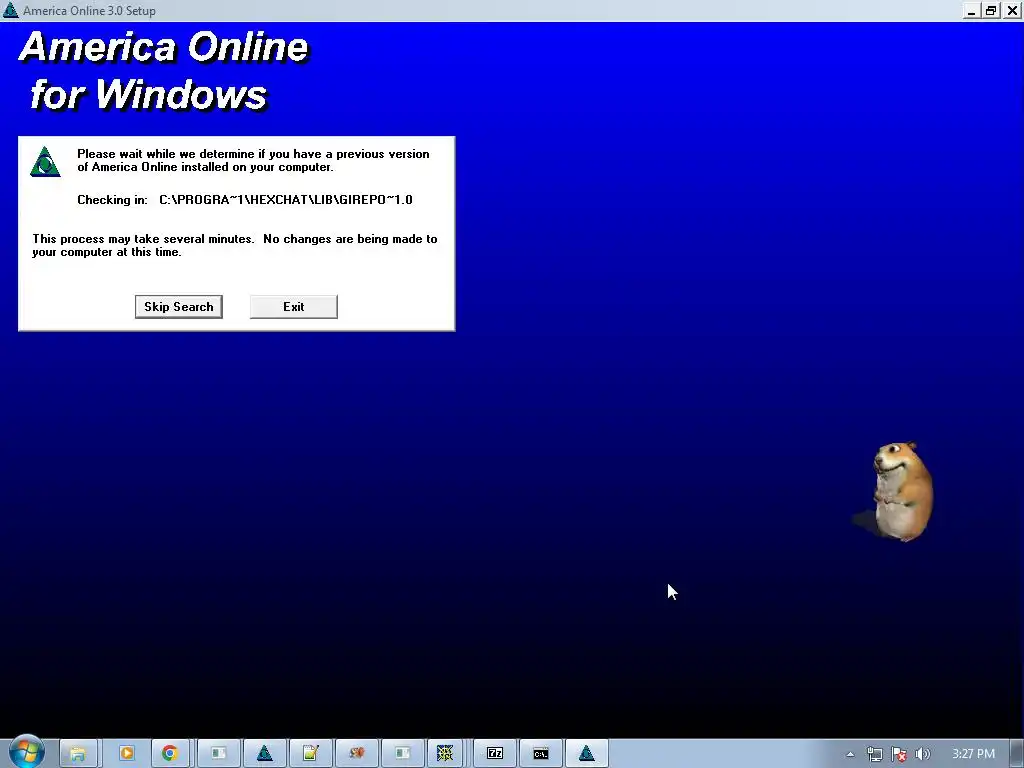This screenshot has width=1024, height=768.
Task: Show hidden system tray icons arrow
Action: point(850,754)
